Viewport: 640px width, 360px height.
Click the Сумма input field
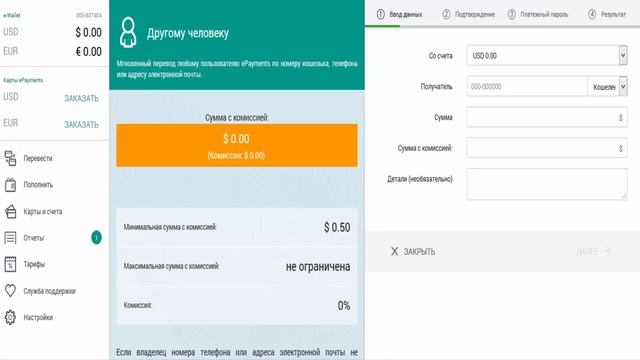point(547,117)
